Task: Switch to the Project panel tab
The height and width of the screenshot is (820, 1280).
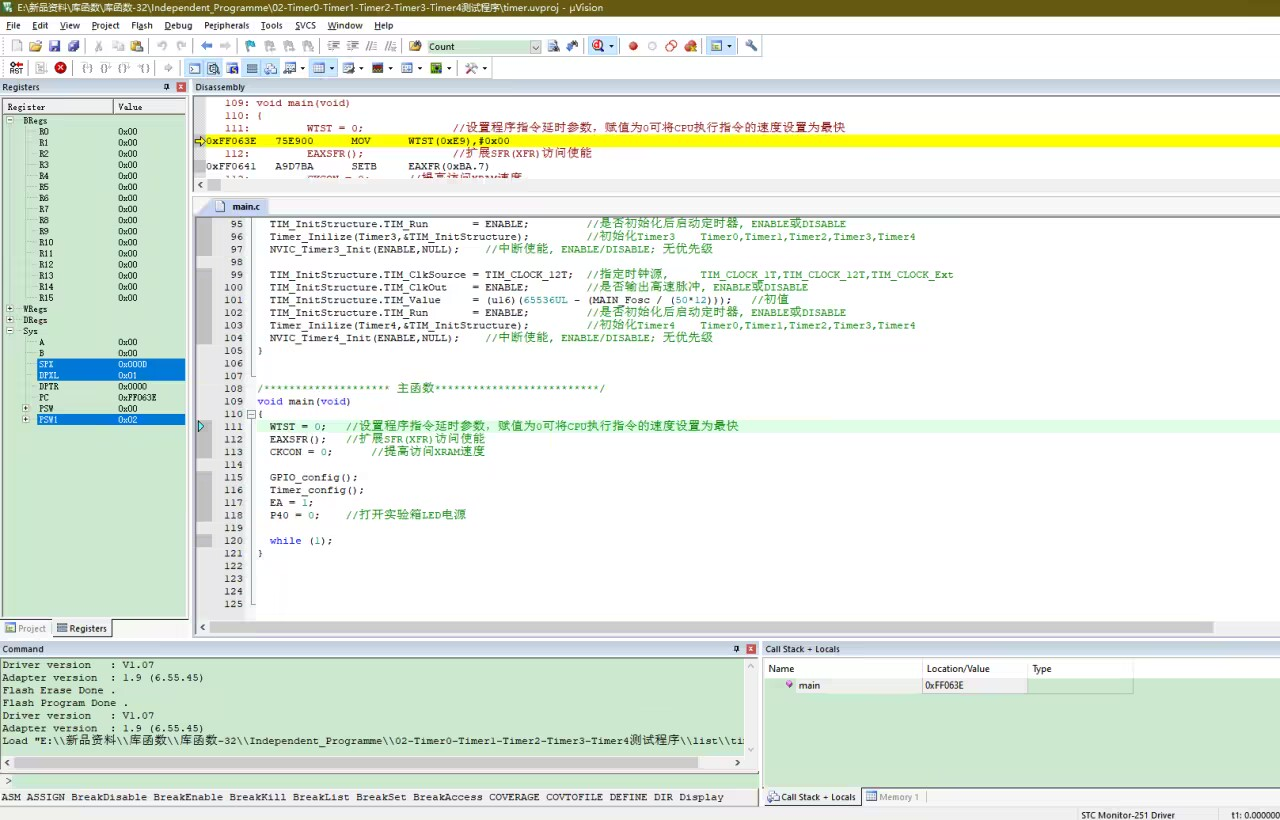Action: 26,628
